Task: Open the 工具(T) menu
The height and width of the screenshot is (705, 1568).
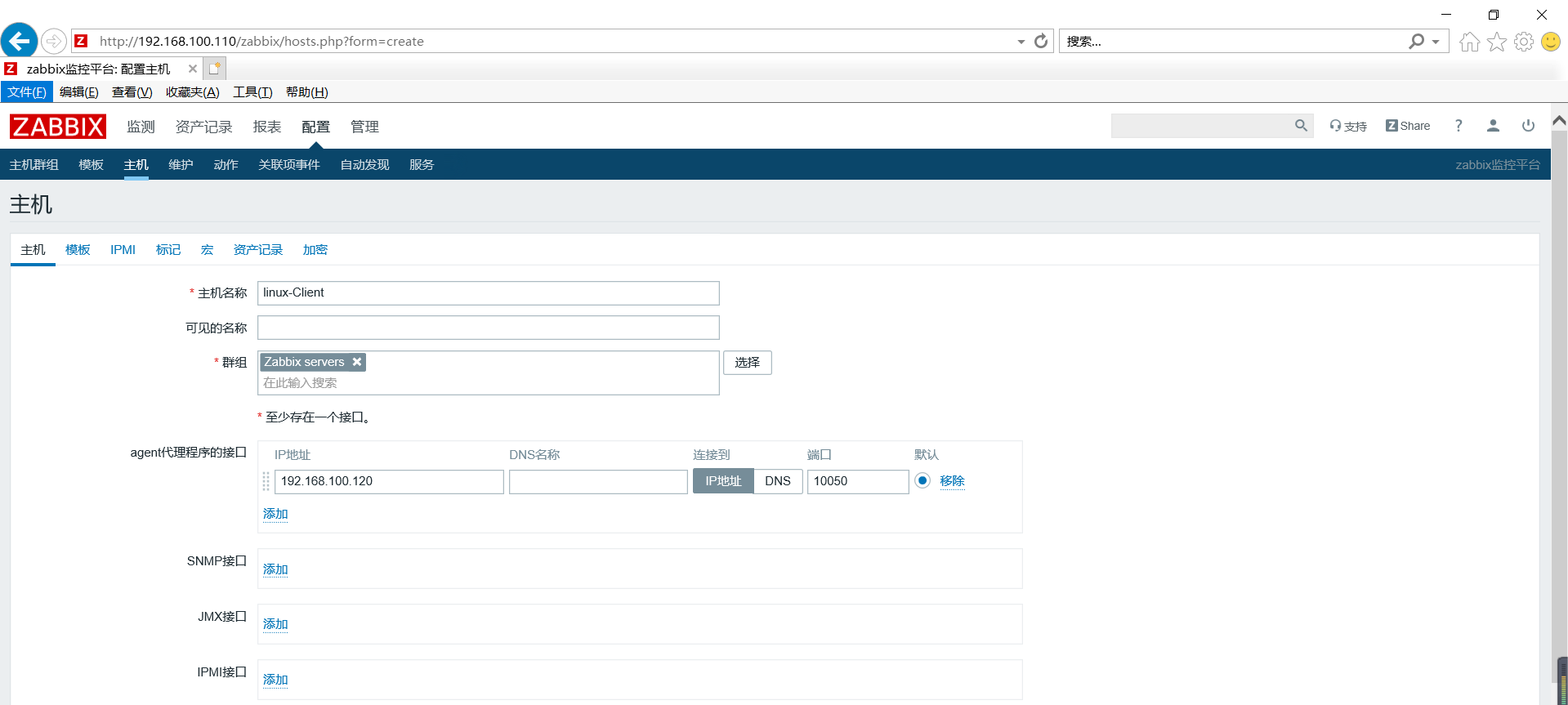Action: click(x=252, y=92)
